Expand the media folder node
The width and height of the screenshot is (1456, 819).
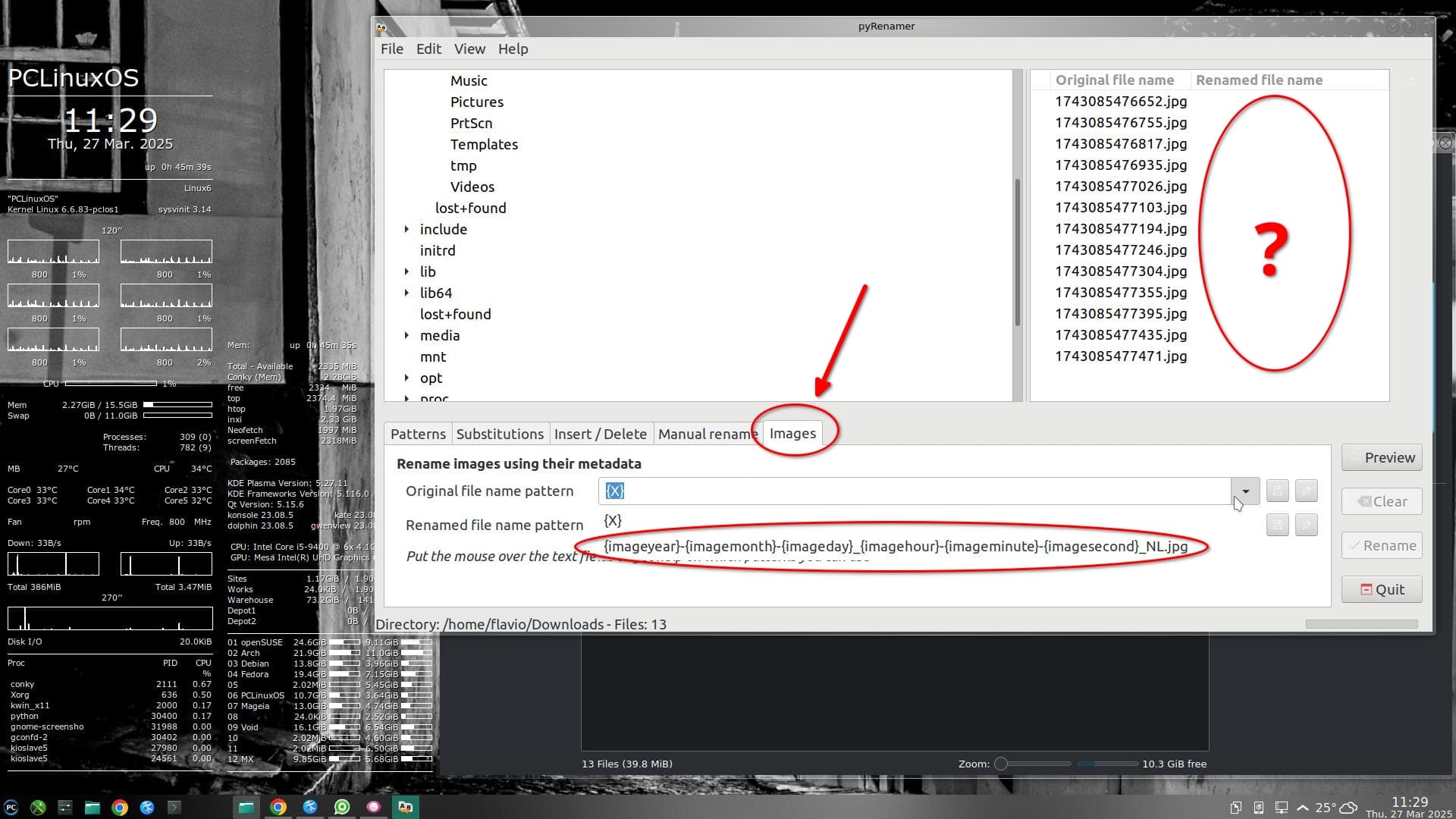click(x=406, y=335)
